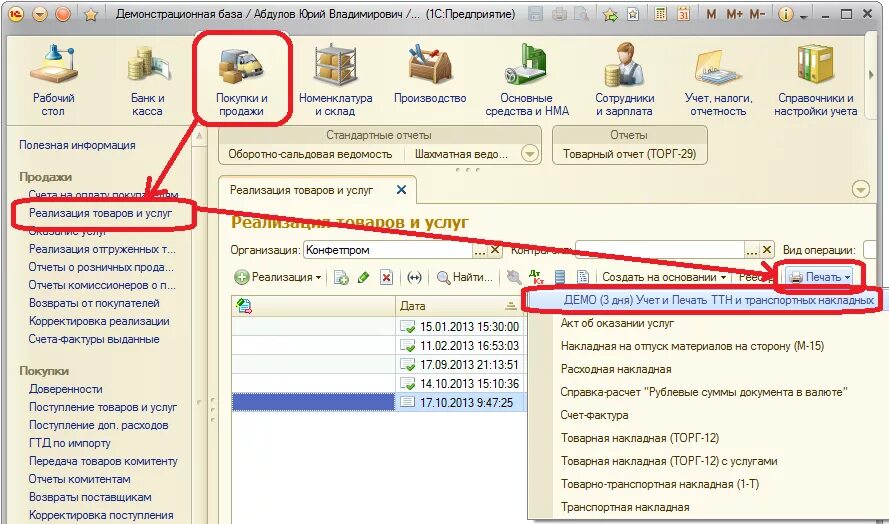Open Поступление товаров и услуг link
889x524 pixels.
coord(103,407)
